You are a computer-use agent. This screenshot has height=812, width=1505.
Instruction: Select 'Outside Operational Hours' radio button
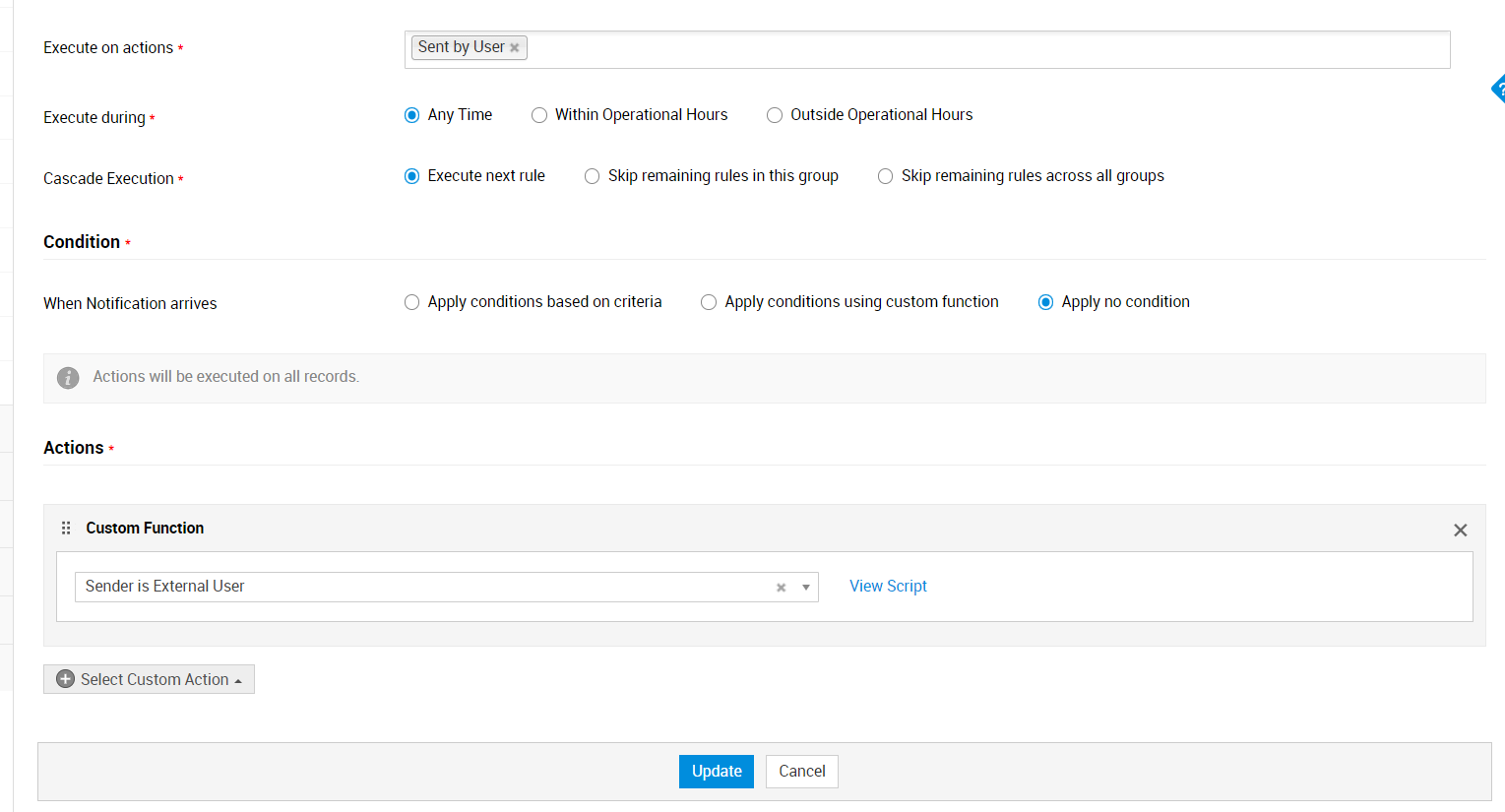click(775, 115)
